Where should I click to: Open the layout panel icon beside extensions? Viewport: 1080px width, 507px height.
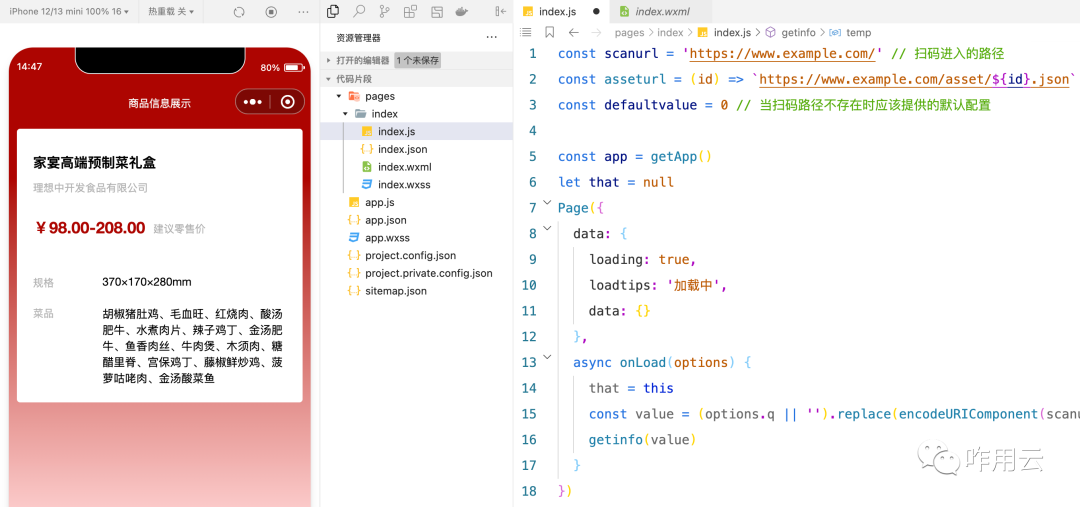437,11
